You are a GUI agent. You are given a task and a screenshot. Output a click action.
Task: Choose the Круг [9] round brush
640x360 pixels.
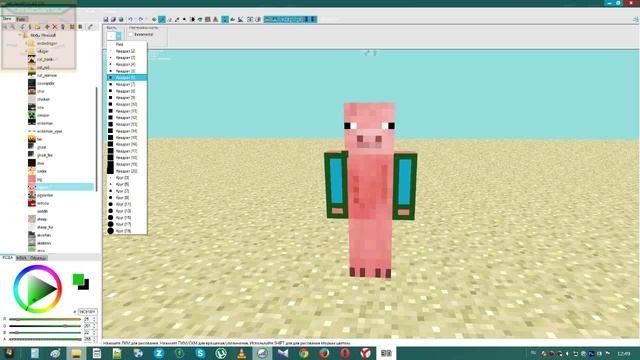[x=127, y=198]
